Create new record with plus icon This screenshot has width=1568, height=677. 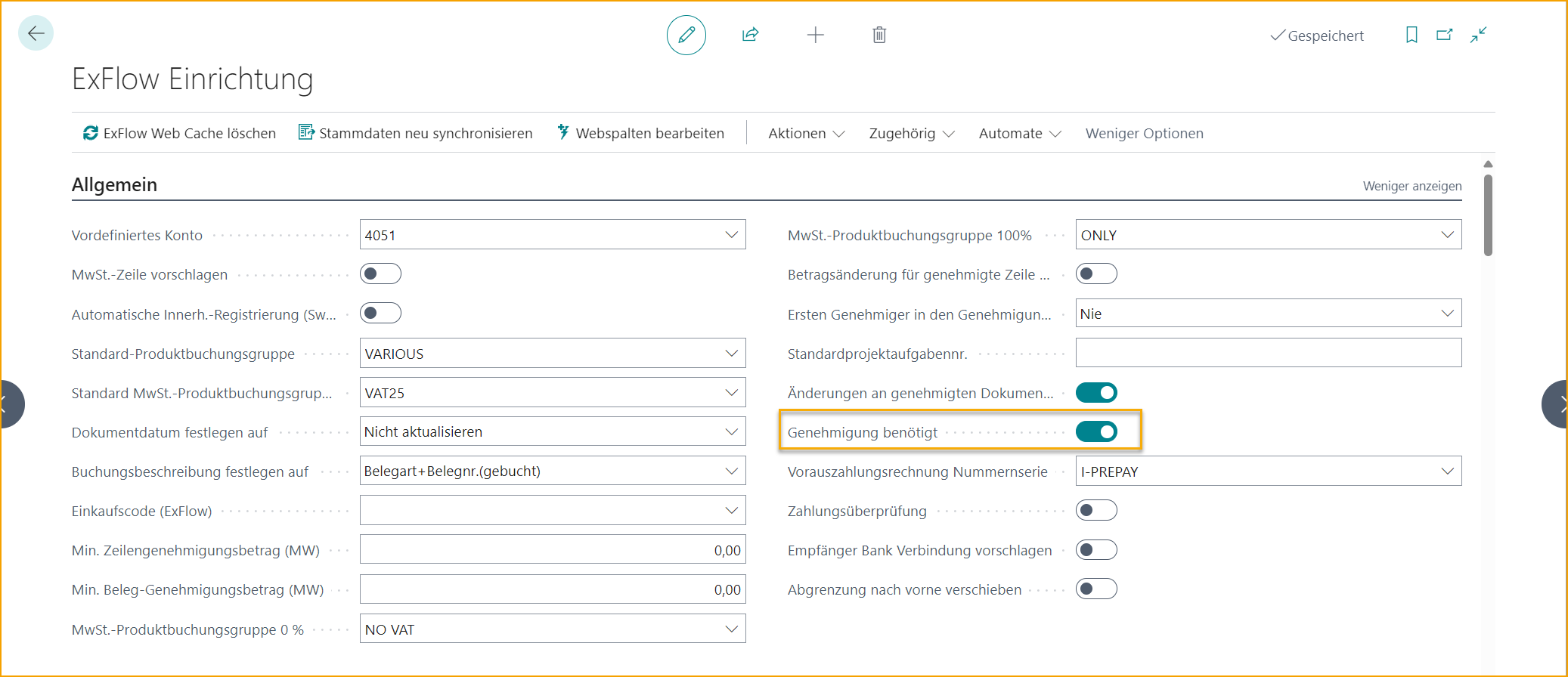(x=815, y=35)
